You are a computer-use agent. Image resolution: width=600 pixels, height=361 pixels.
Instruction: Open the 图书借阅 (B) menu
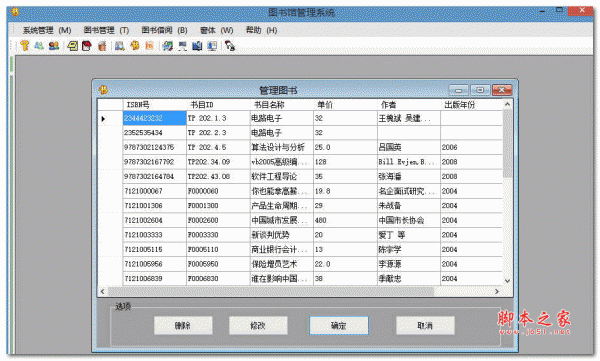click(x=164, y=30)
